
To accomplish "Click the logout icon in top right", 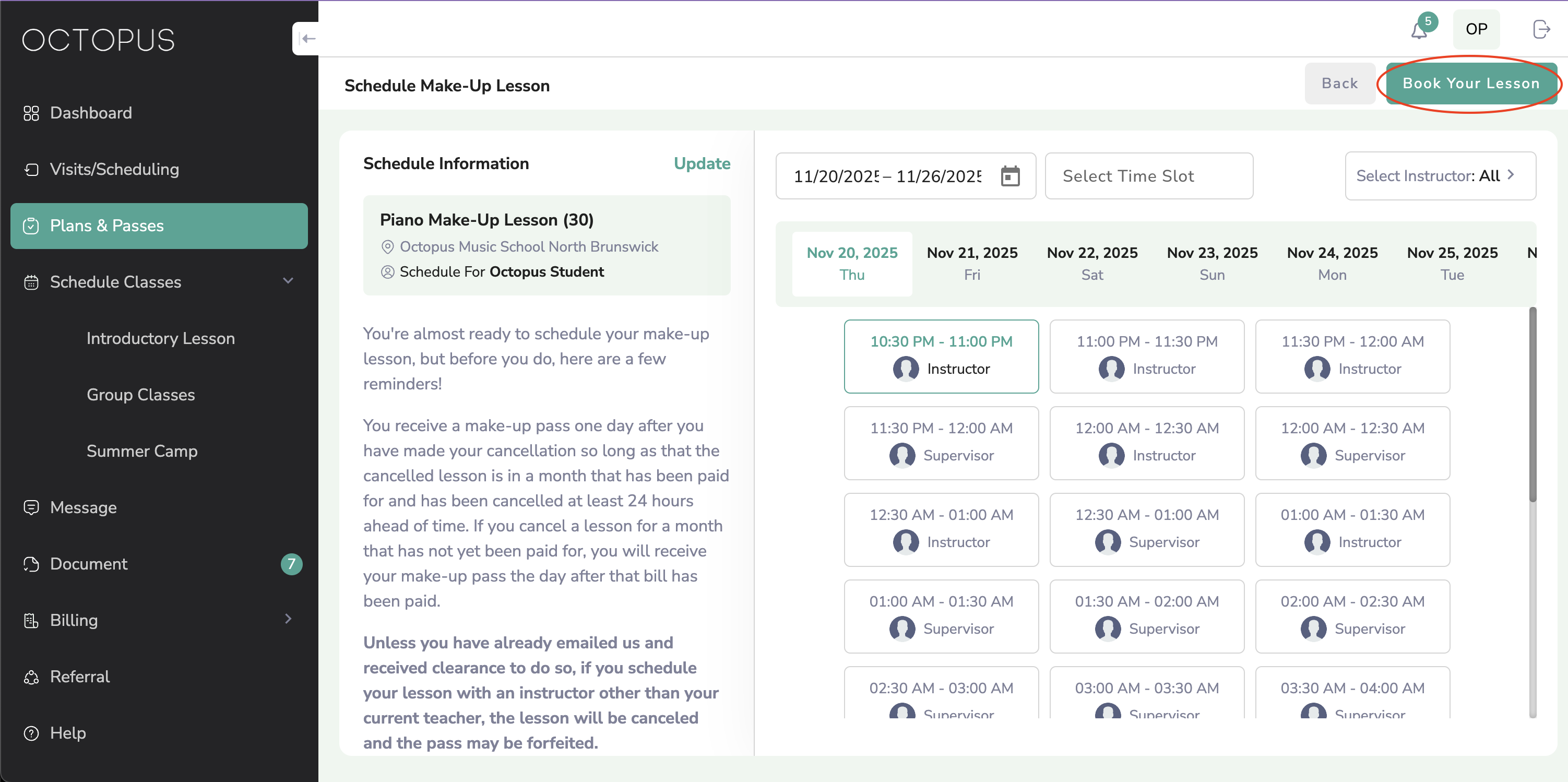I will (1541, 29).
